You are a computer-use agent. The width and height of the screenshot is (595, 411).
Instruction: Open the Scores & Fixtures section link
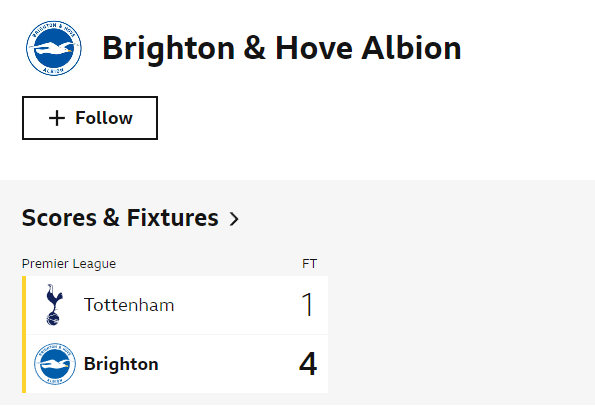click(x=130, y=218)
